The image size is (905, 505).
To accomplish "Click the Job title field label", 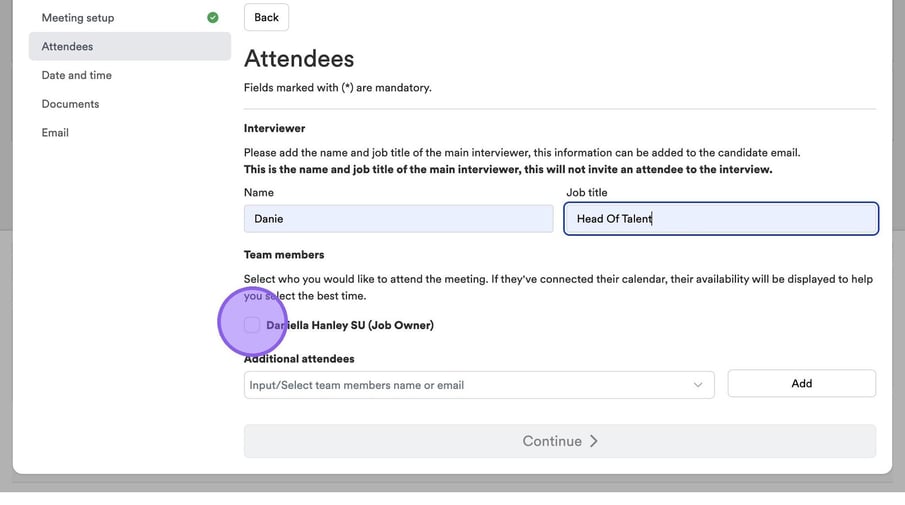I will point(587,192).
